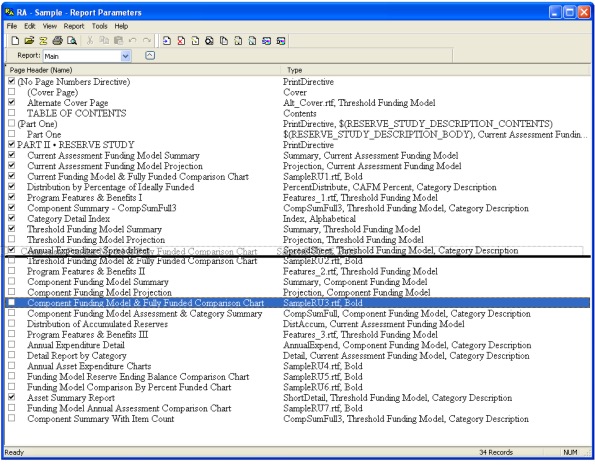The width and height of the screenshot is (595, 469).
Task: Click the page icon with yellow pencil
Action: click(x=195, y=41)
